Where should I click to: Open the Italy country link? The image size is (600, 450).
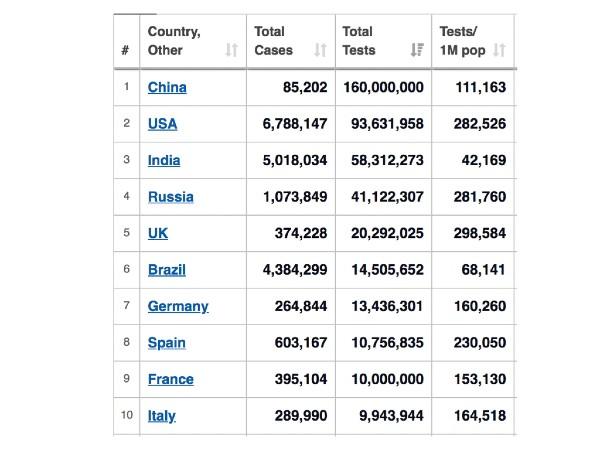pos(162,416)
